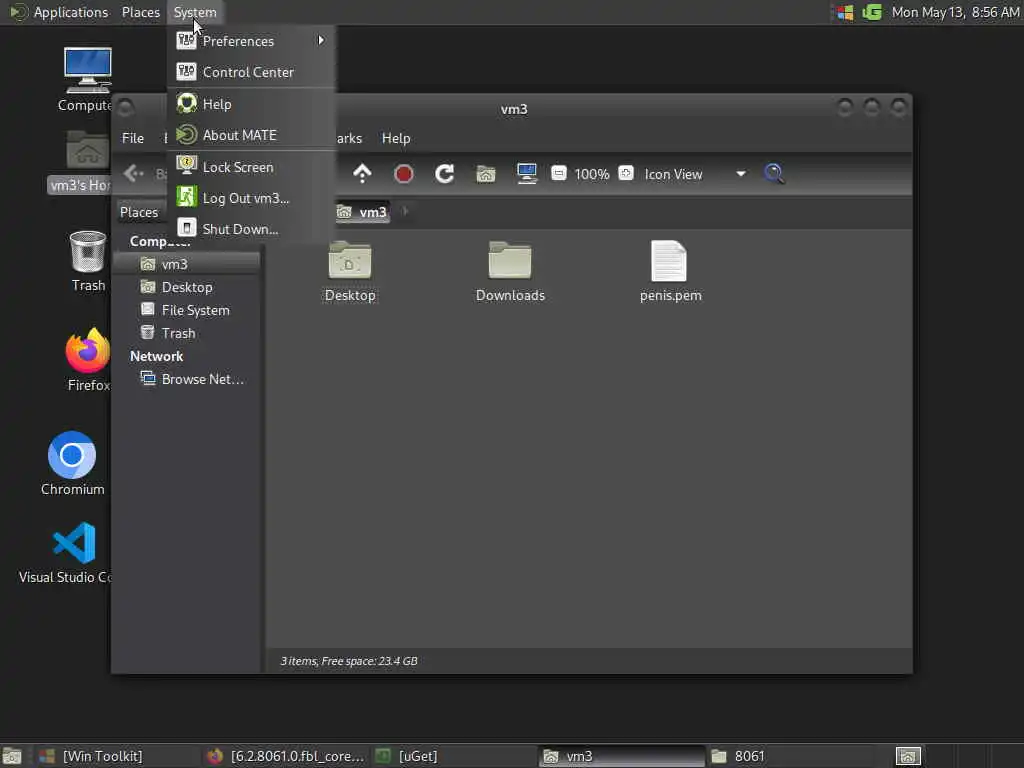Open the Places menu in top panel
This screenshot has width=1024, height=768.
pos(140,12)
